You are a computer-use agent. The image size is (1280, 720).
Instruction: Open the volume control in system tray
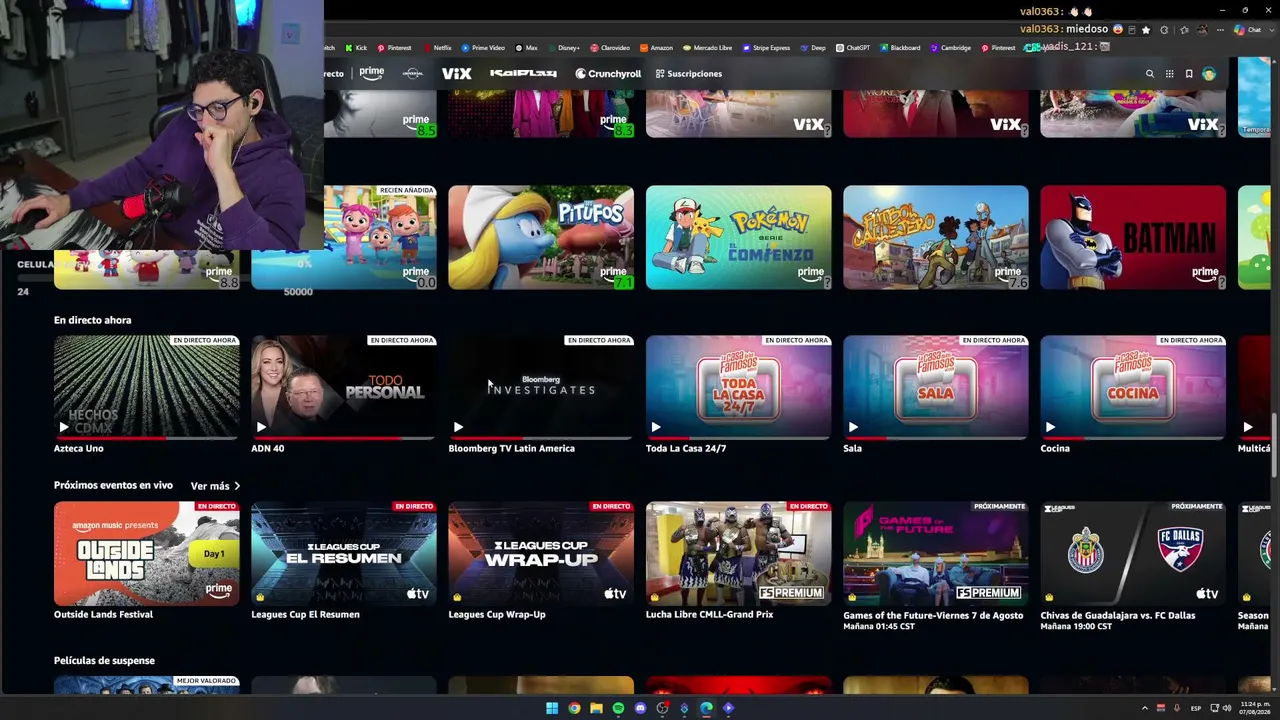point(1227,708)
